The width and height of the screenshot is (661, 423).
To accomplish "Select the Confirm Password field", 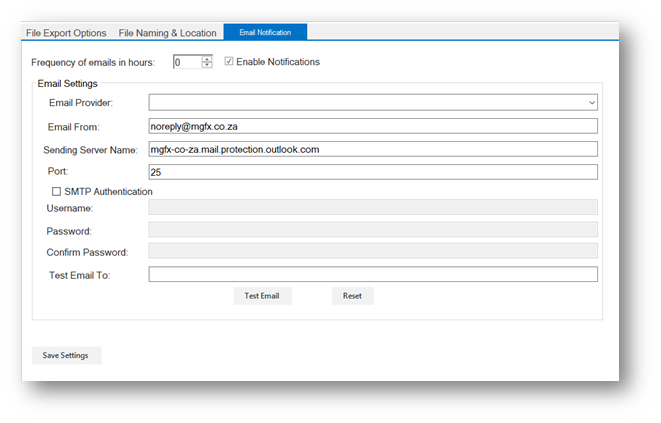I will pyautogui.click(x=372, y=251).
